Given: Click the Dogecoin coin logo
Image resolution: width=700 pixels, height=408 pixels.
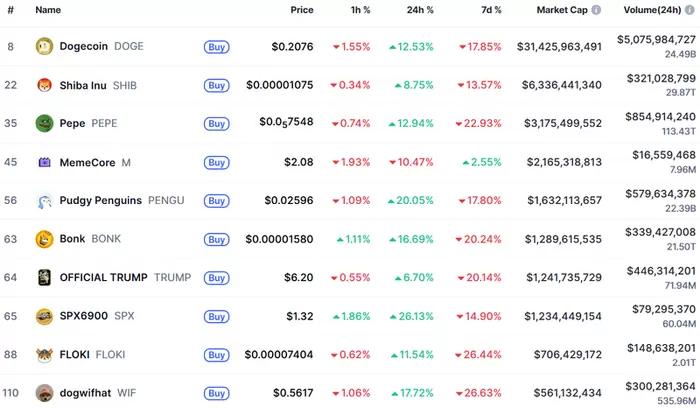Looking at the screenshot, I should point(44,46).
